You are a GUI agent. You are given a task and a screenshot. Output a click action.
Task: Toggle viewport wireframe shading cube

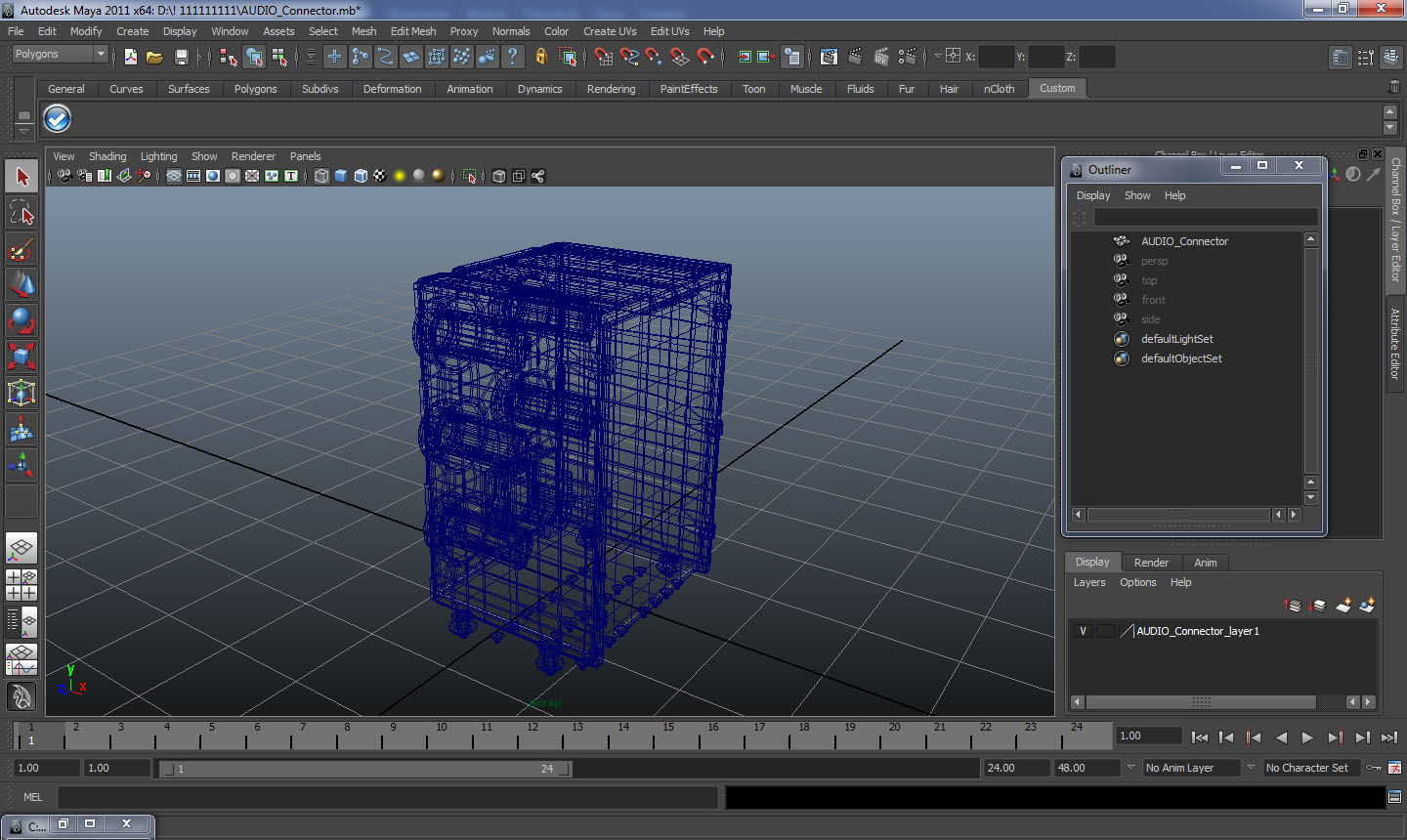[321, 176]
